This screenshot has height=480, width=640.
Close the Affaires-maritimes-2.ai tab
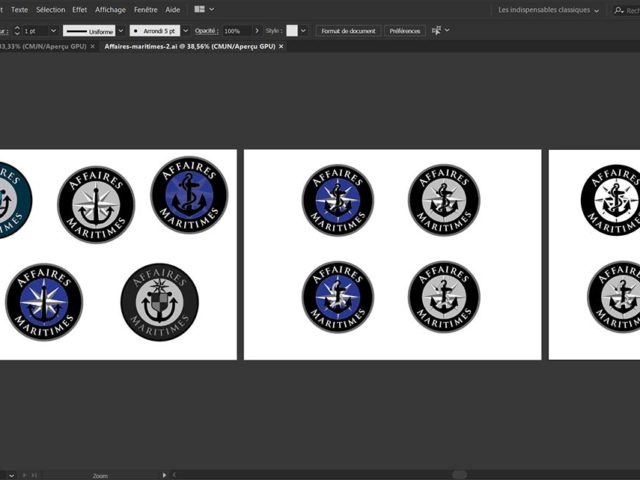(281, 47)
